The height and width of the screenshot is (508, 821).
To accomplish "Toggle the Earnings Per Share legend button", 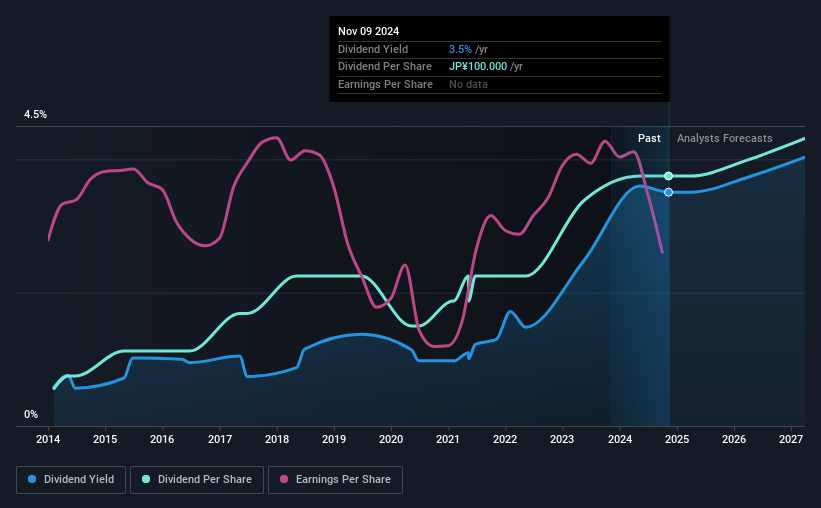I will (335, 480).
